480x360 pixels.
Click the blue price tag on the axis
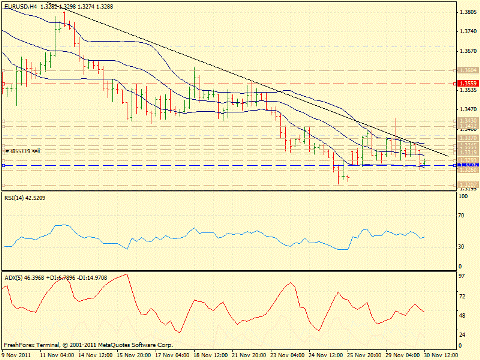pyautogui.click(x=469, y=165)
